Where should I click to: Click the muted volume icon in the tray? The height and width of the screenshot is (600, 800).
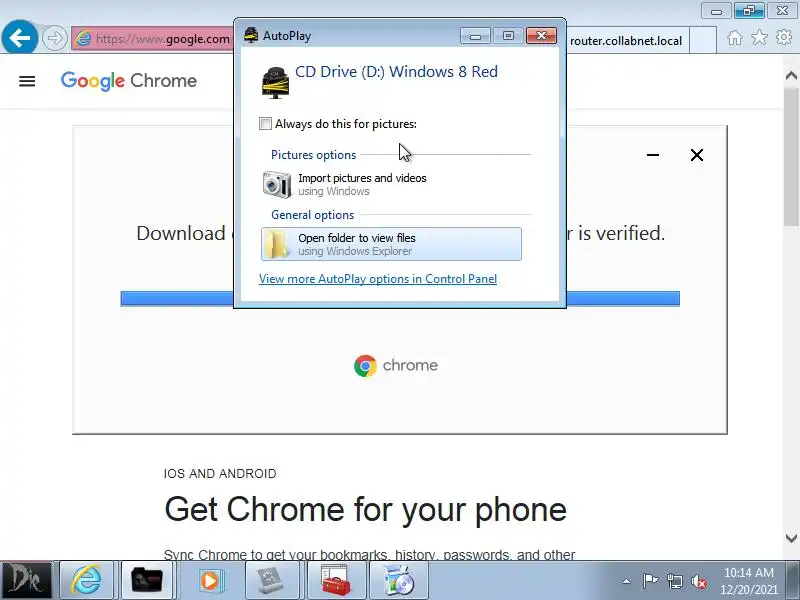point(698,581)
